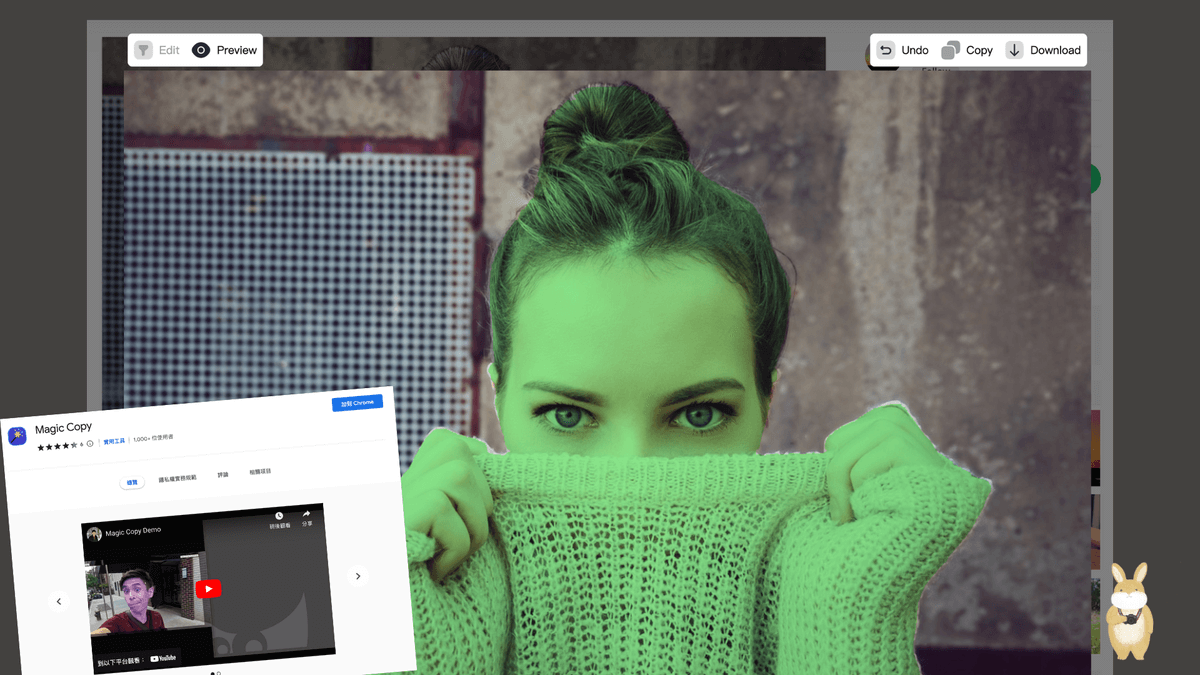Screen dimensions: 1200x675
Task: Click the 'Magic Copy Demo' video title
Action: (x=133, y=532)
